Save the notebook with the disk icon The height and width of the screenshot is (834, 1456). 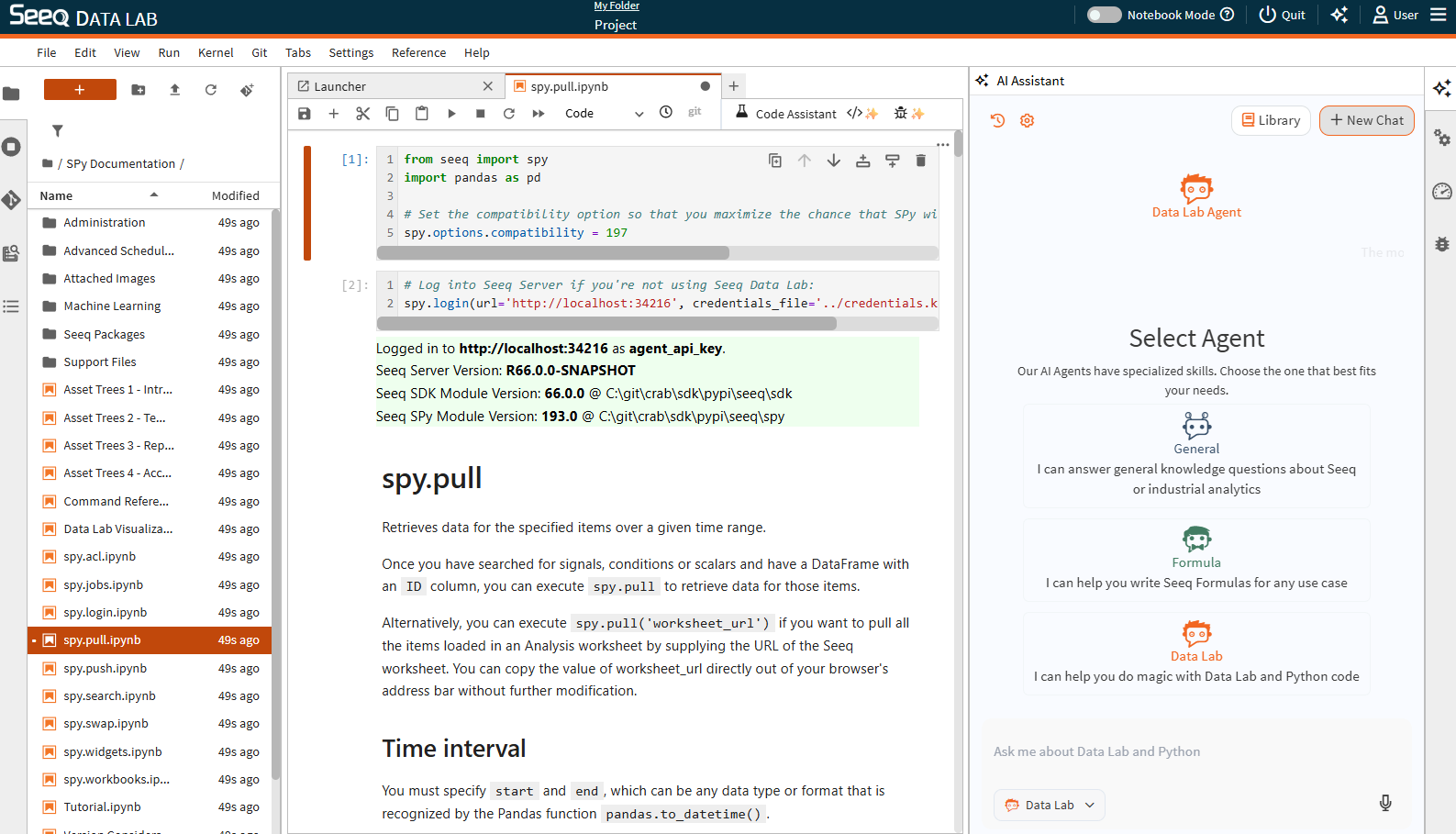point(305,113)
